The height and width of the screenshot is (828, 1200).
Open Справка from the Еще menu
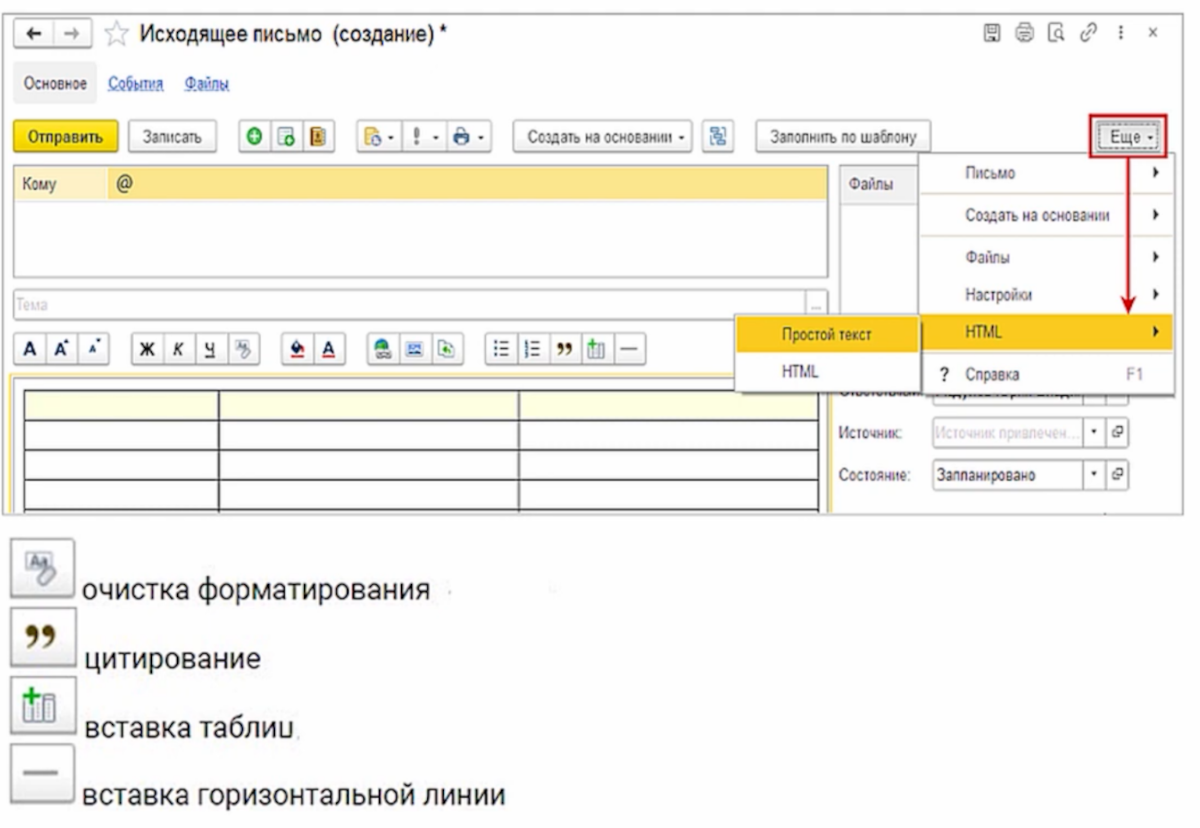[x=1045, y=375]
